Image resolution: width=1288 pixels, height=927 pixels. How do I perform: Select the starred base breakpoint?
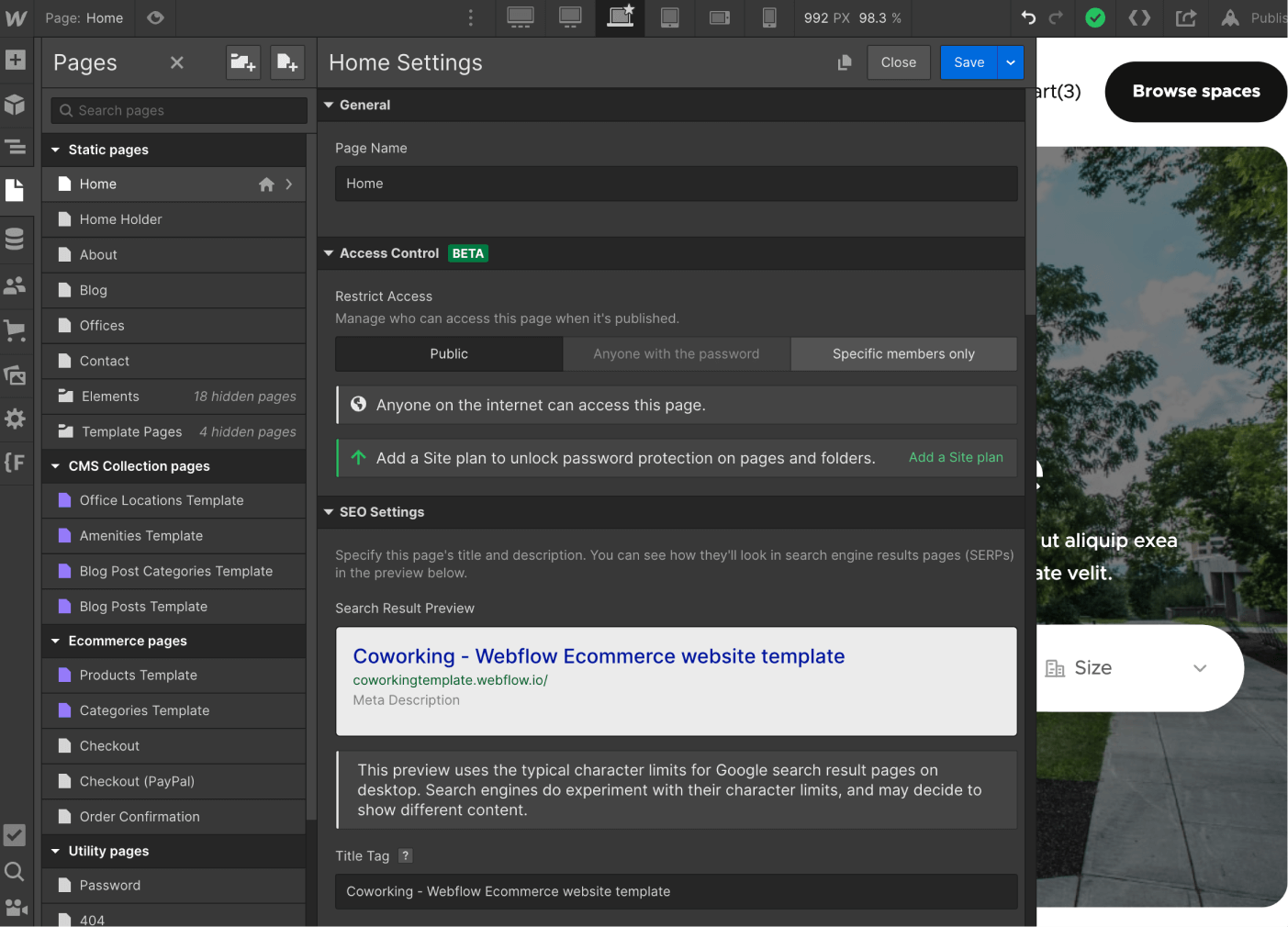pos(621,17)
